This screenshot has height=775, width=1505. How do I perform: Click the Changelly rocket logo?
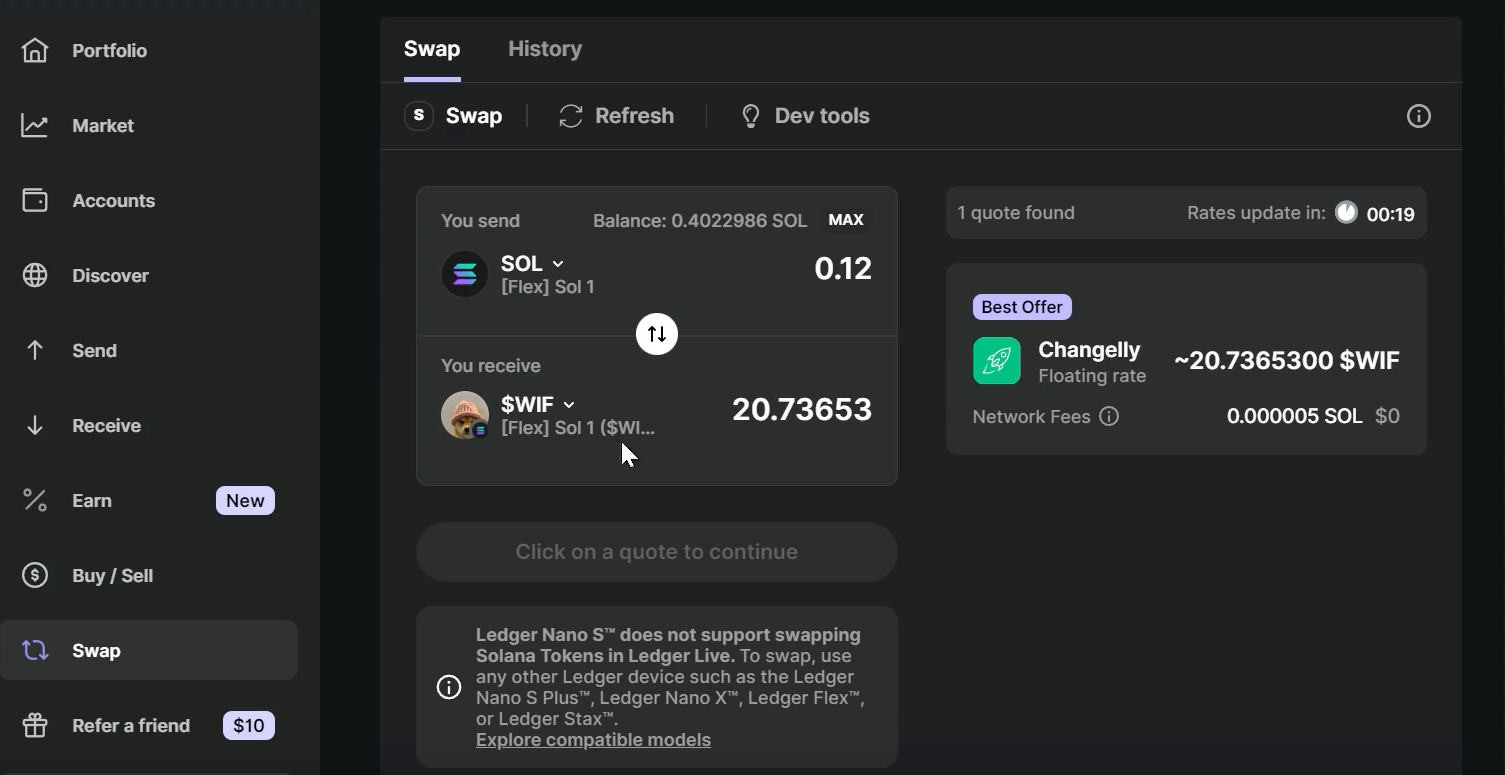tap(997, 361)
